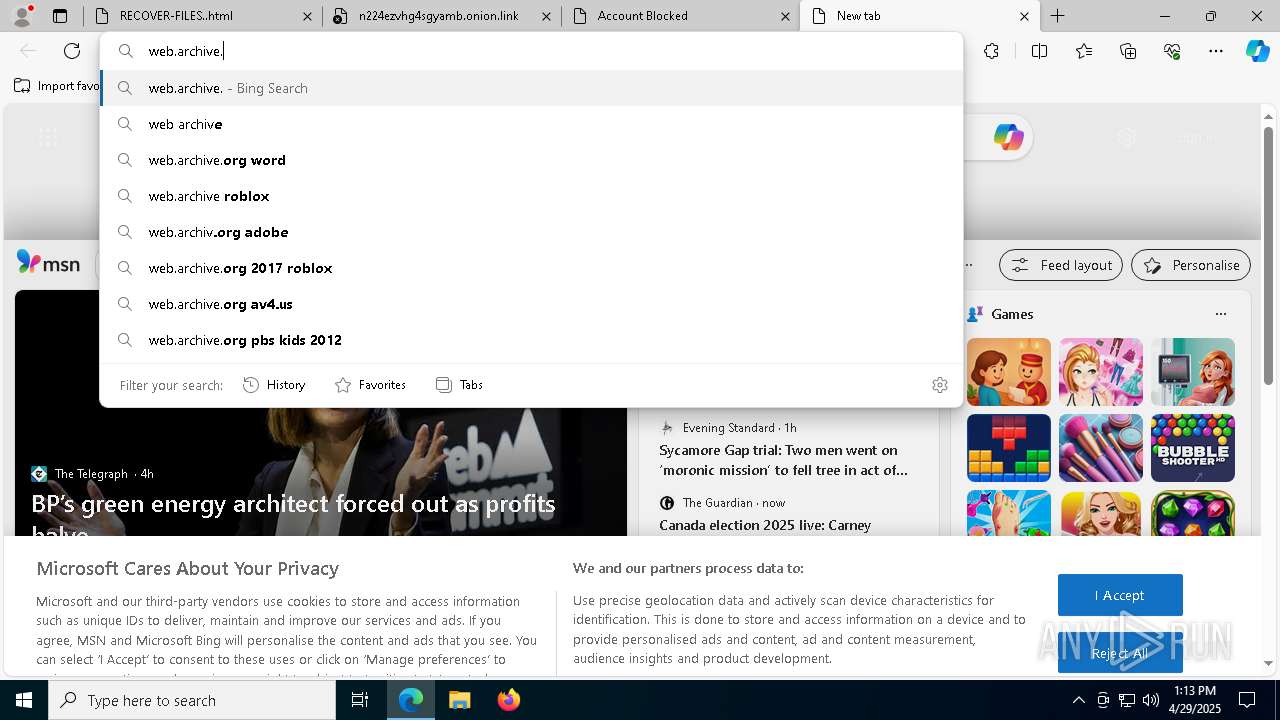
Task: Select the 'web archive' suggestion
Action: pyautogui.click(x=532, y=124)
